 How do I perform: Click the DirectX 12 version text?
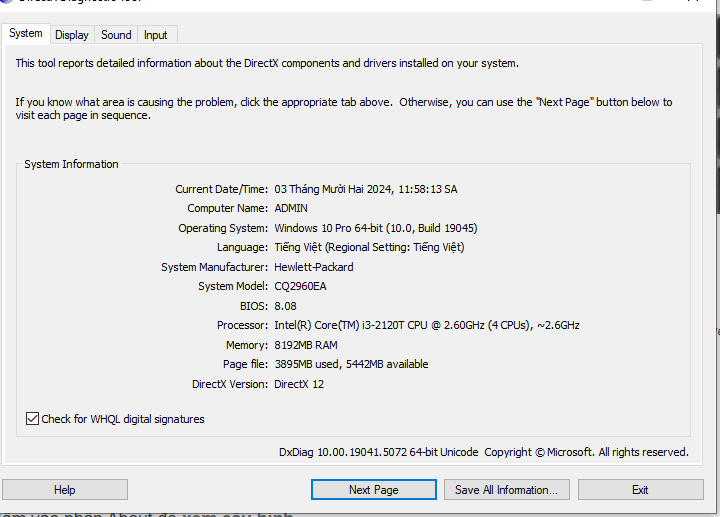(x=299, y=384)
